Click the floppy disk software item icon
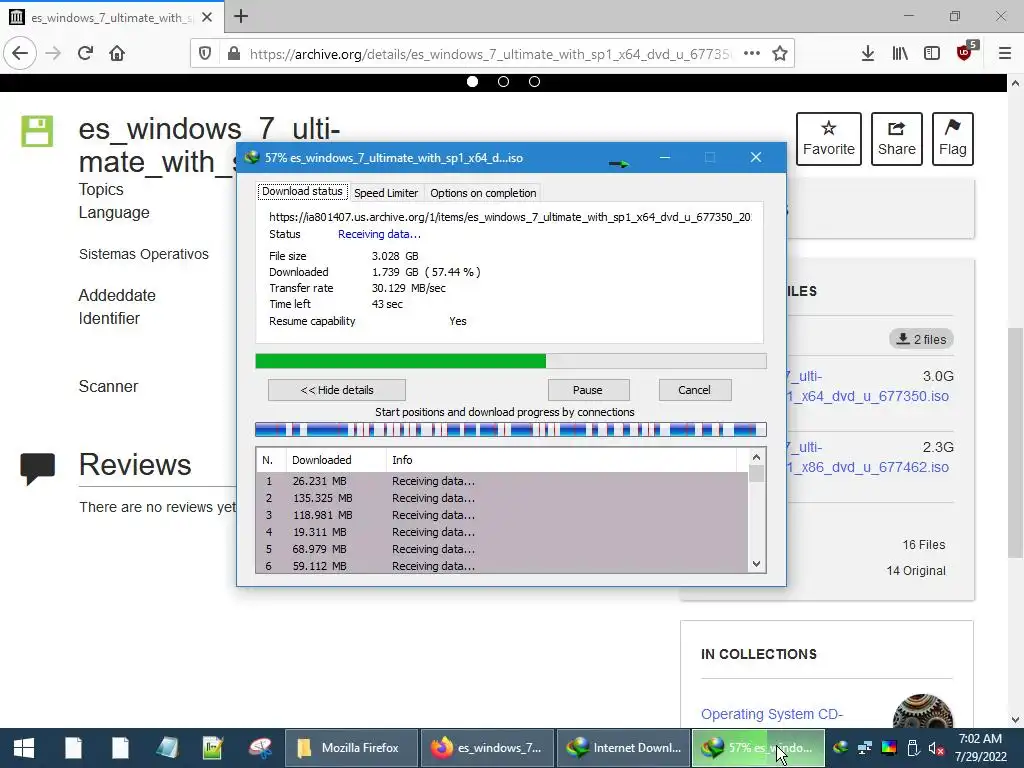The height and width of the screenshot is (768, 1024). 37,131
